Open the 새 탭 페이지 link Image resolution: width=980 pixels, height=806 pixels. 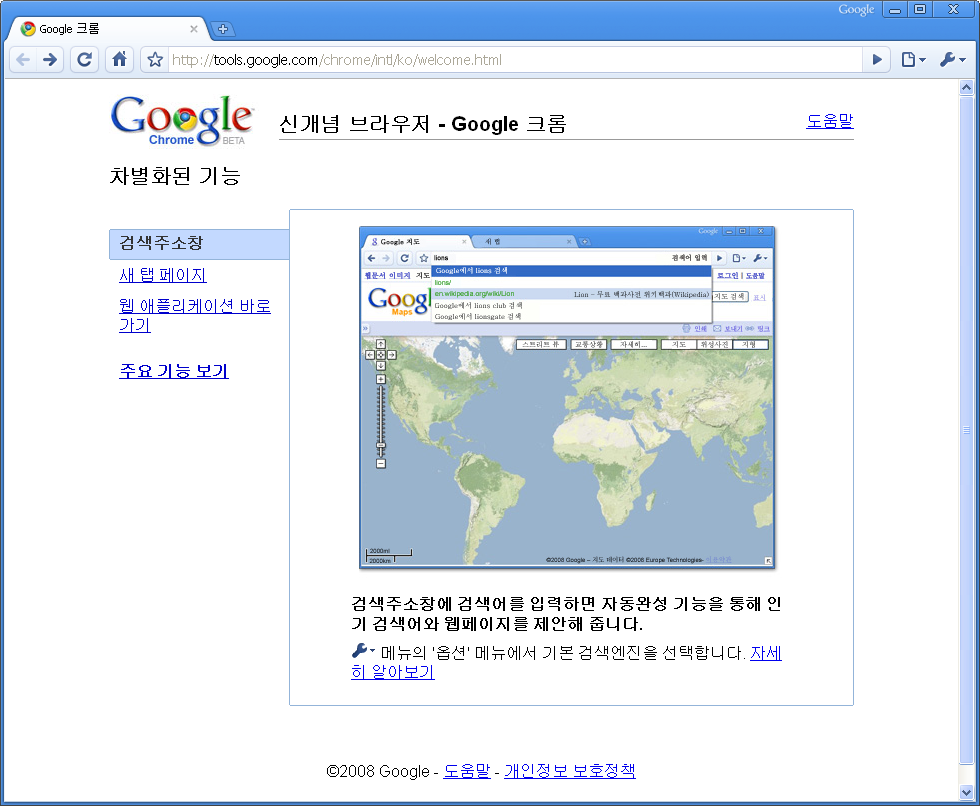(162, 276)
